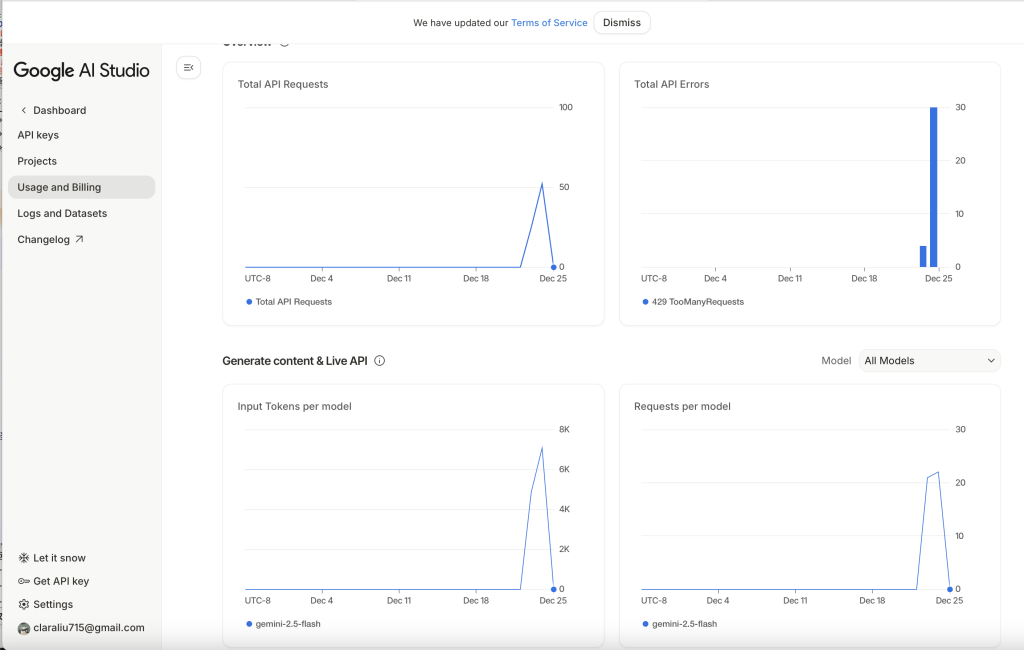This screenshot has height=650, width=1024.
Task: Click the info icon beside Generate content & Live API
Action: click(x=379, y=361)
